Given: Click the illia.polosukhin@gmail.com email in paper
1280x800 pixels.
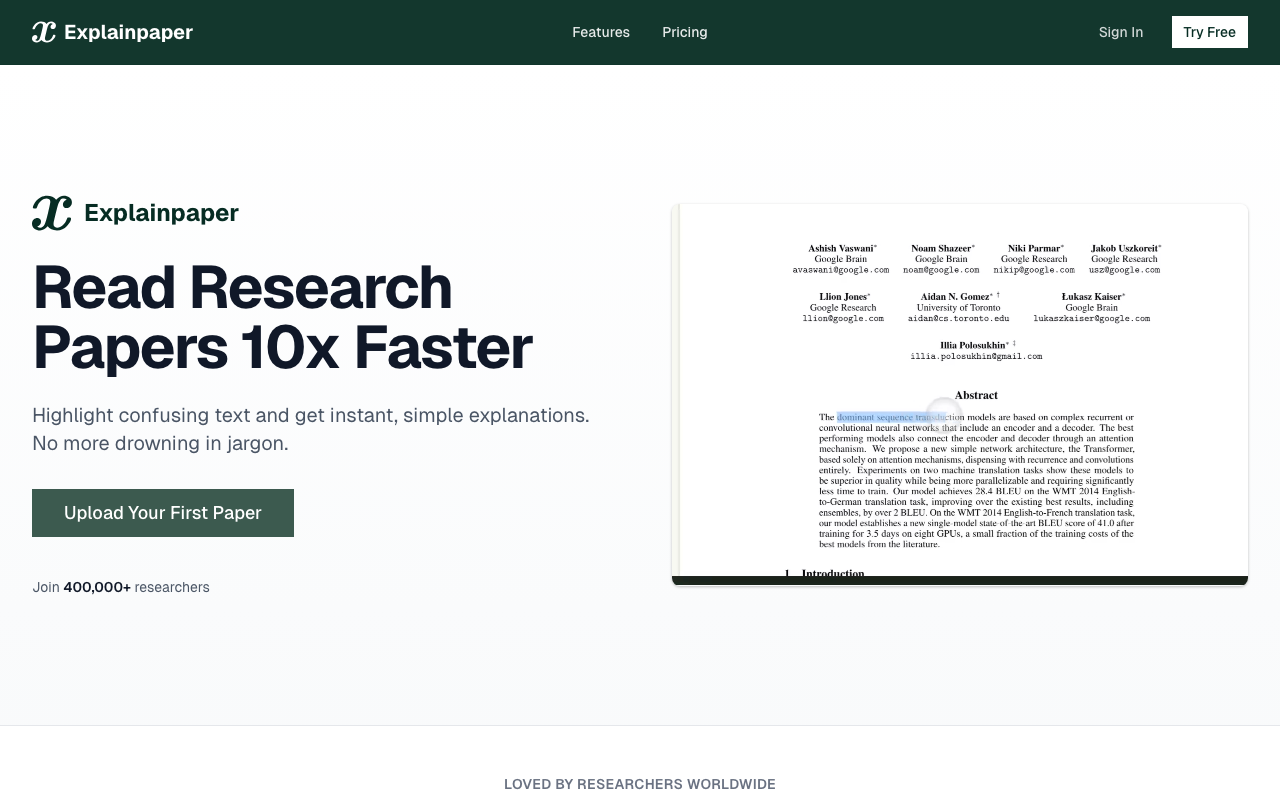Looking at the screenshot, I should (x=976, y=356).
